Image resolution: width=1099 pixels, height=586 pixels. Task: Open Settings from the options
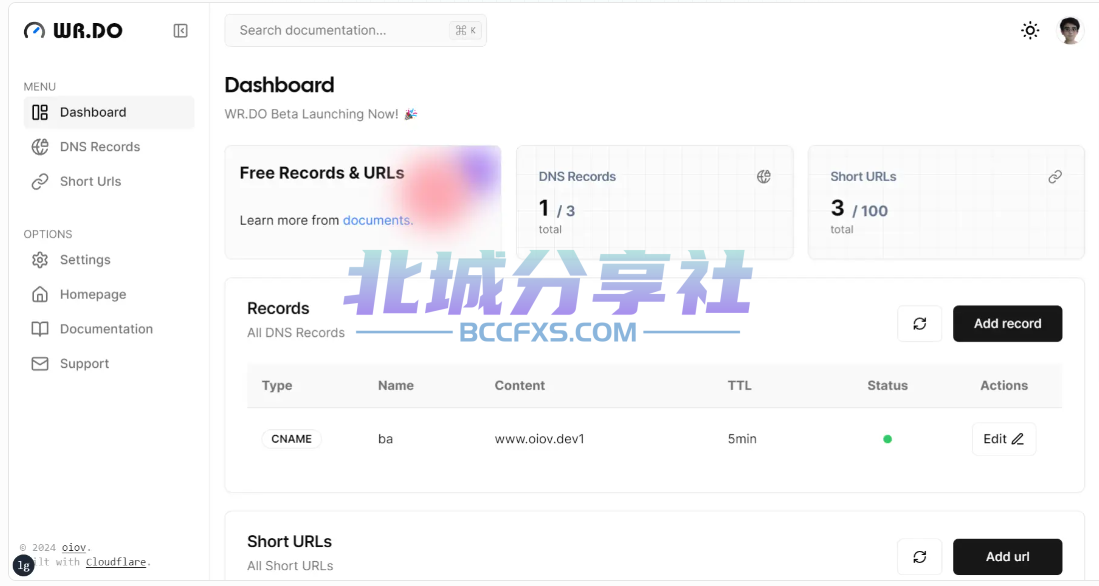[x=109, y=259]
